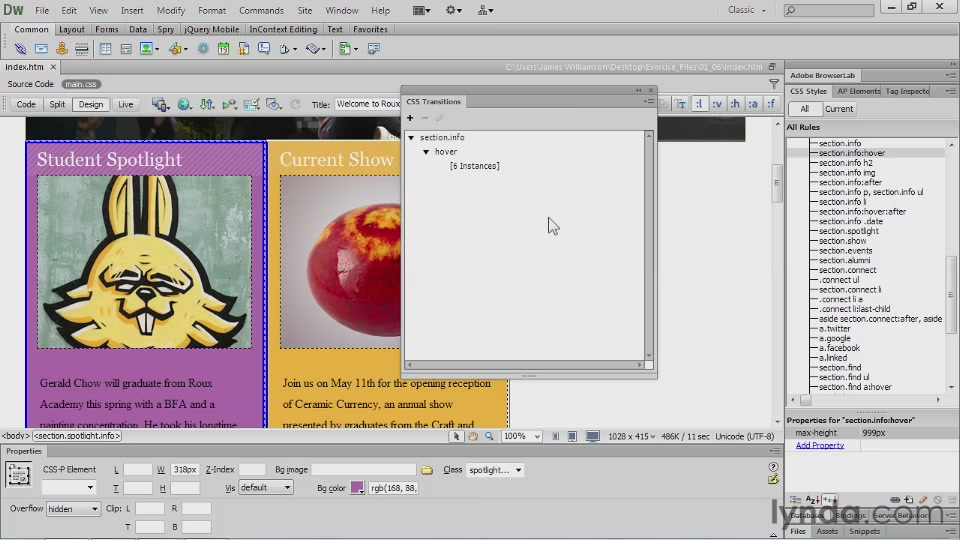Insert an email link icon
The image size is (960, 540).
(41, 48)
